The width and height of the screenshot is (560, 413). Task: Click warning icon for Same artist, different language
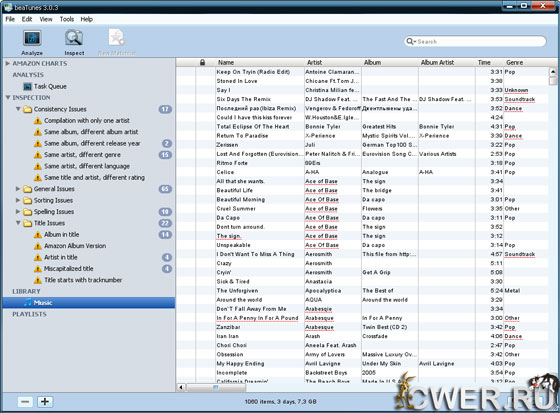tap(38, 166)
